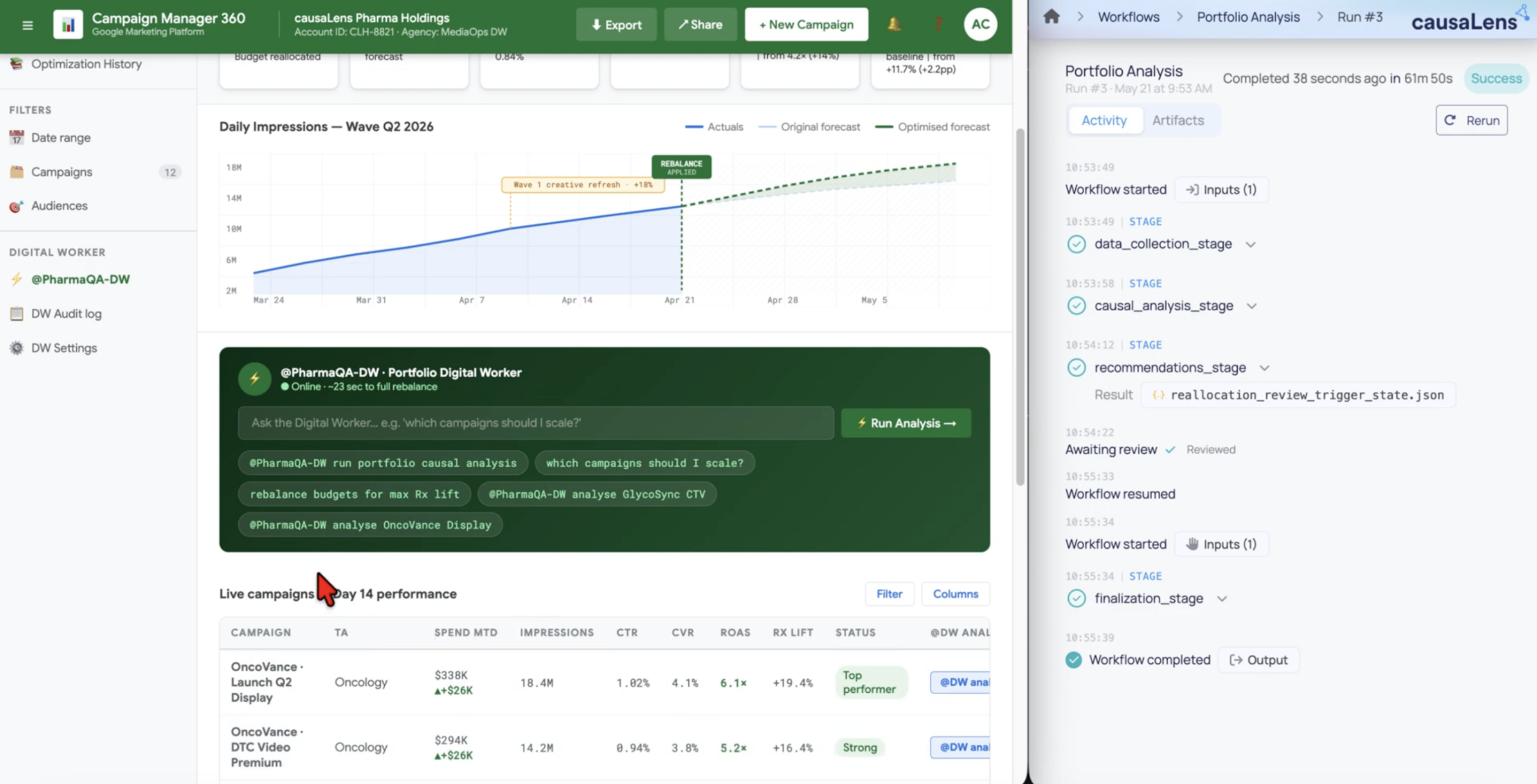Viewport: 1537px width, 784px height.
Task: Select 'which campaigns should I scale?' chip
Action: click(x=645, y=463)
